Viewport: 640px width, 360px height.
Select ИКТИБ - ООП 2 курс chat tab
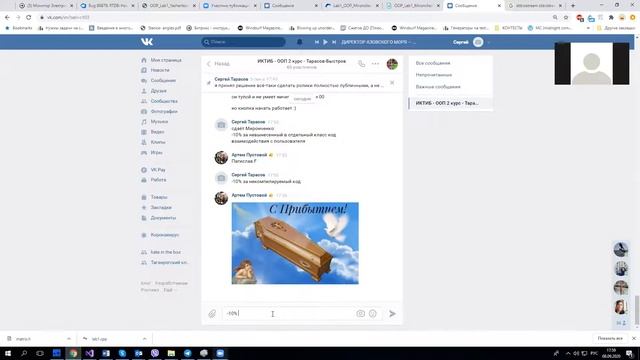(451, 103)
